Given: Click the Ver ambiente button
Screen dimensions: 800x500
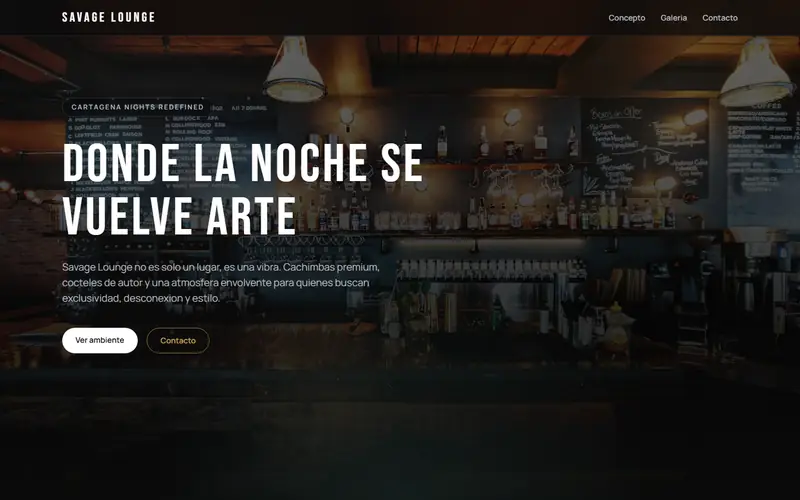Looking at the screenshot, I should pyautogui.click(x=100, y=340).
